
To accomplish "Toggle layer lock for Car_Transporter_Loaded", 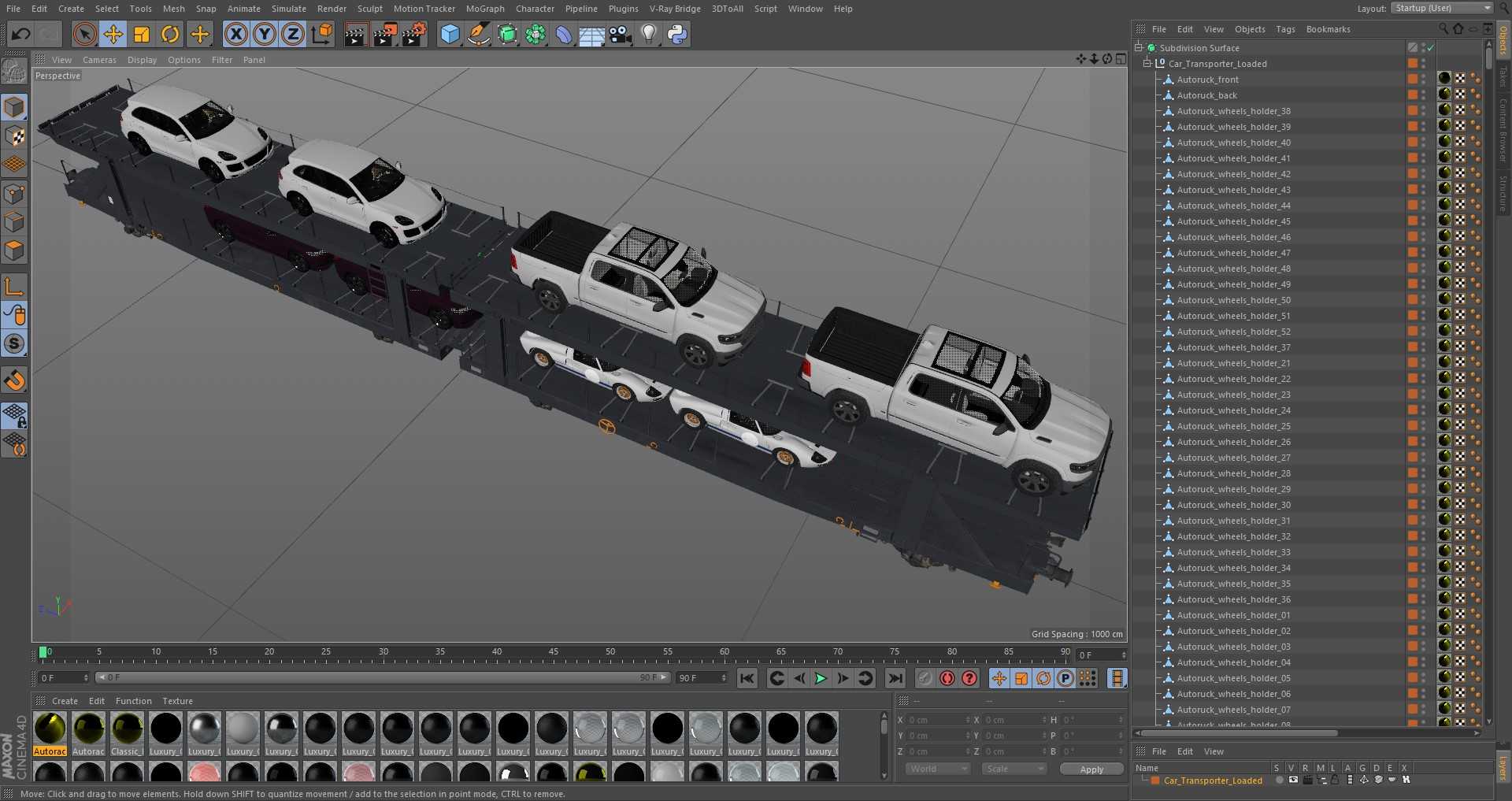I will coord(1336,781).
